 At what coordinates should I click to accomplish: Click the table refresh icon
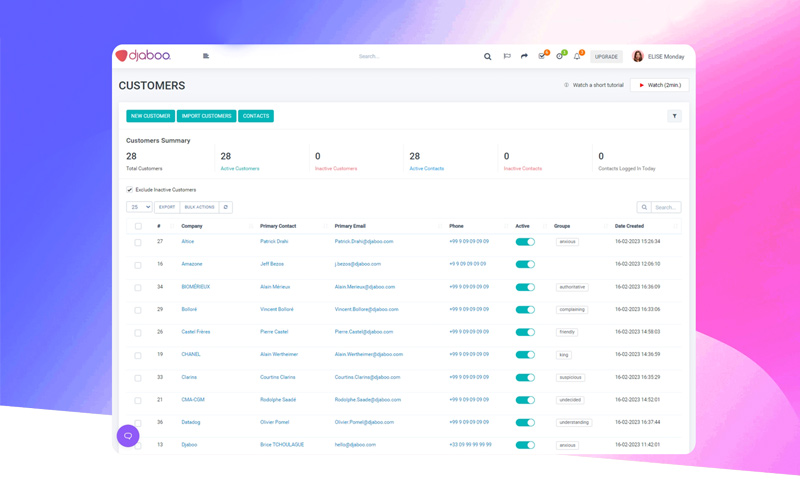(x=226, y=207)
